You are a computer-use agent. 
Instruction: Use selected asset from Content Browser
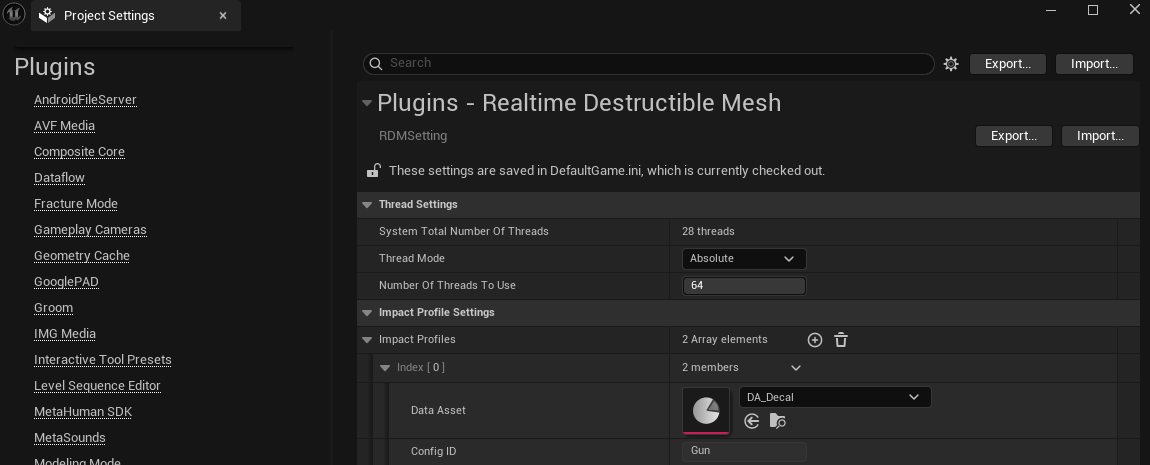coord(752,422)
